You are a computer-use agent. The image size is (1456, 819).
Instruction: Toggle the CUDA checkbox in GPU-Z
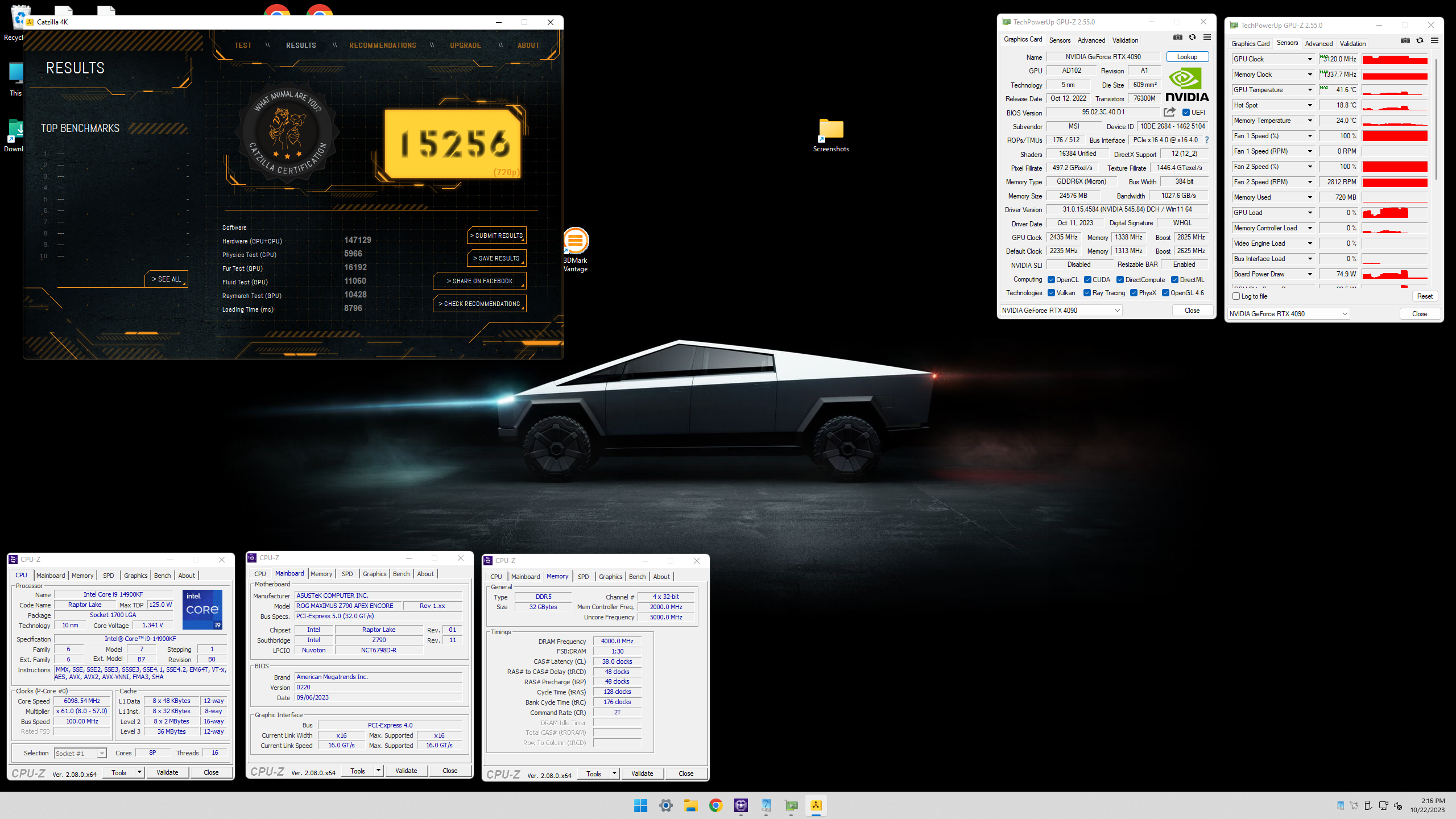pos(1087,279)
